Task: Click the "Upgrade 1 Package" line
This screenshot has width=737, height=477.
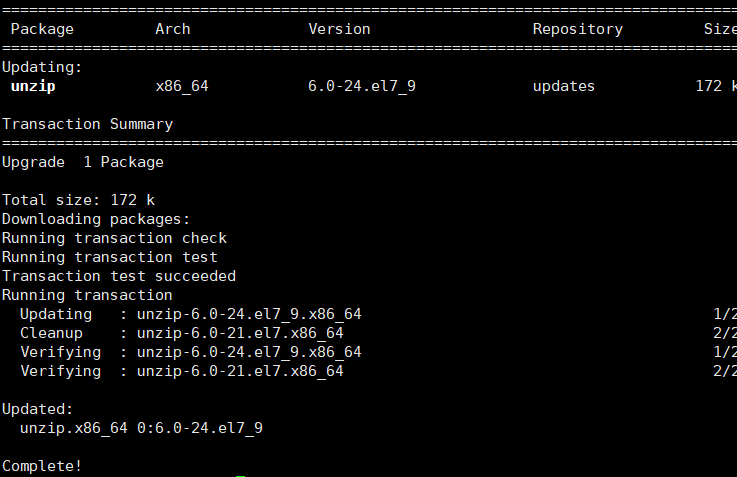Action: (x=83, y=162)
